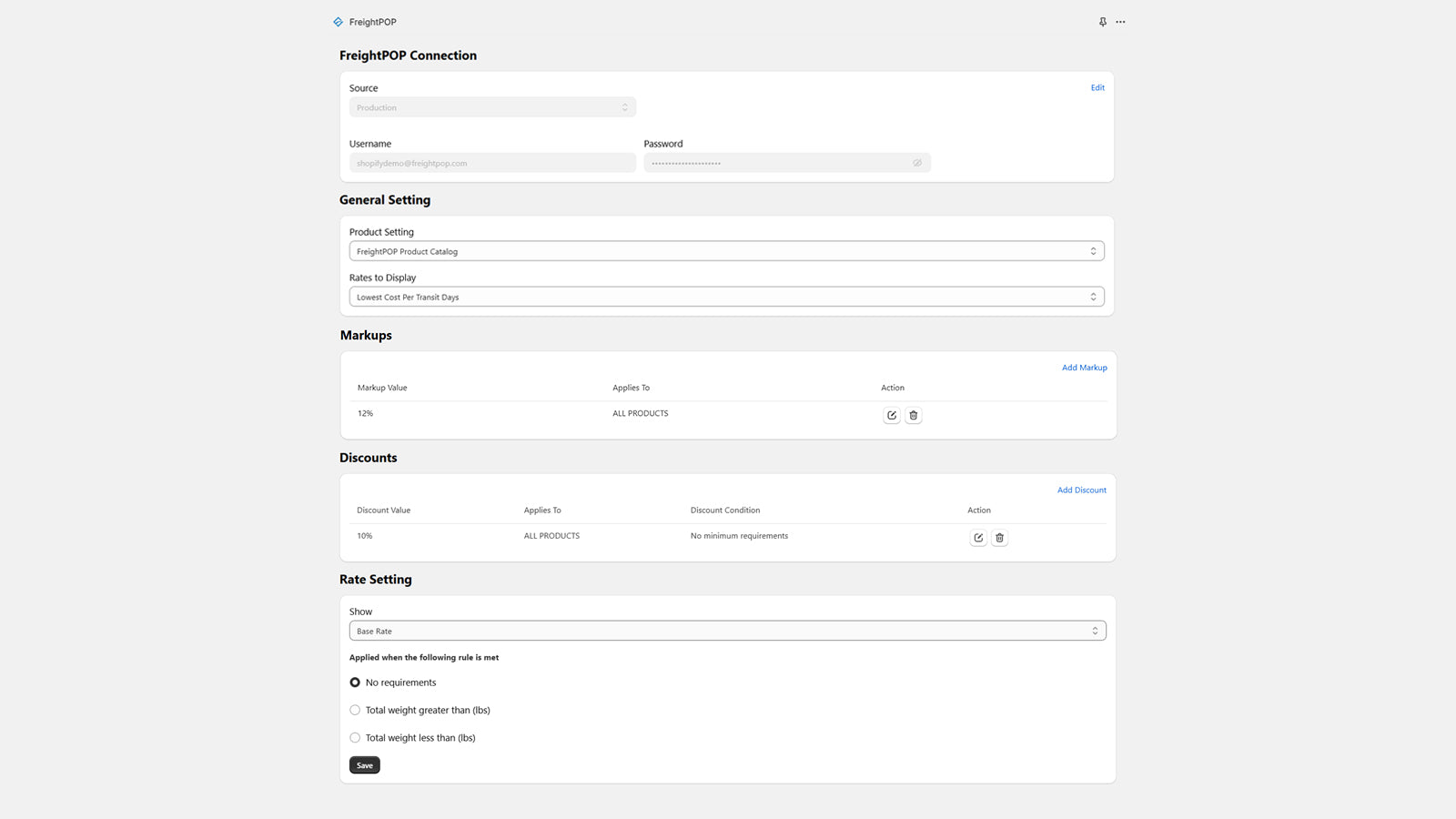Click the FreightPOP app title
Image resolution: width=1456 pixels, height=819 pixels.
click(373, 22)
